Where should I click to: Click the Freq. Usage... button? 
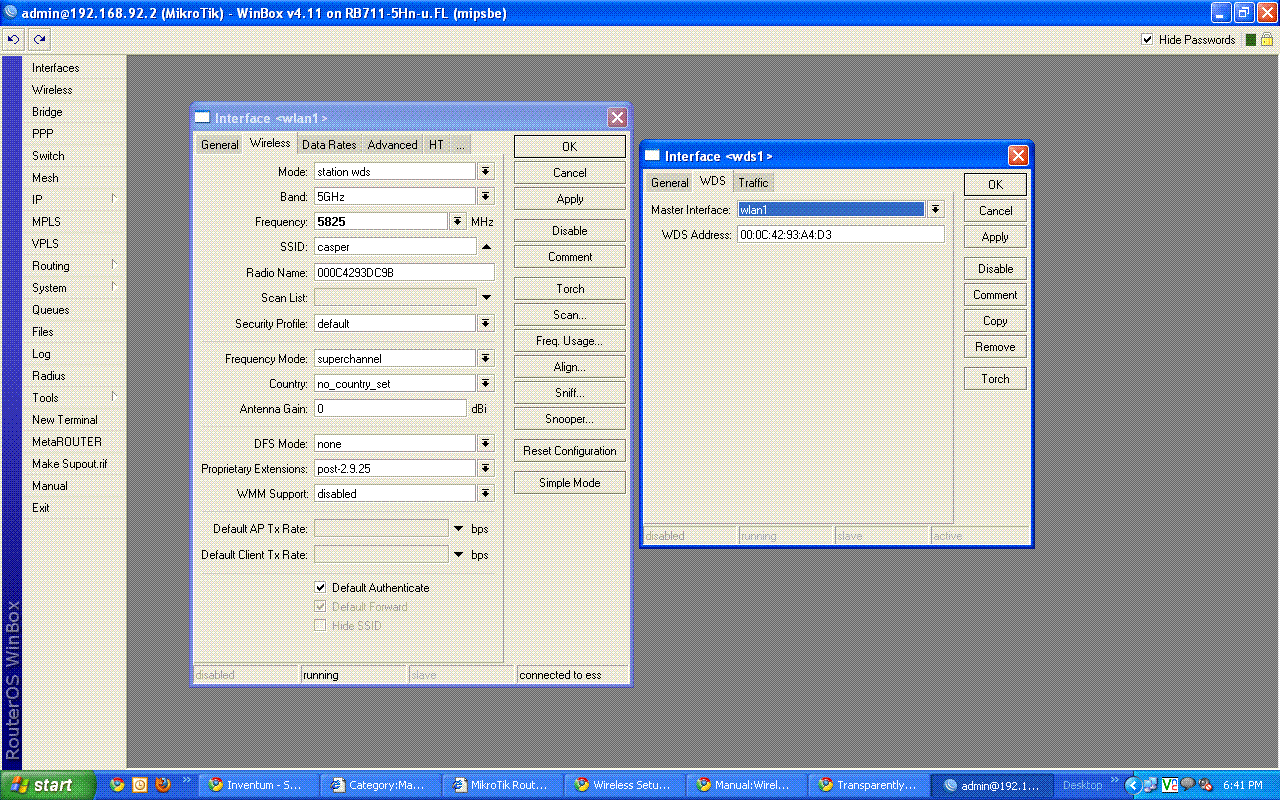[x=570, y=341]
